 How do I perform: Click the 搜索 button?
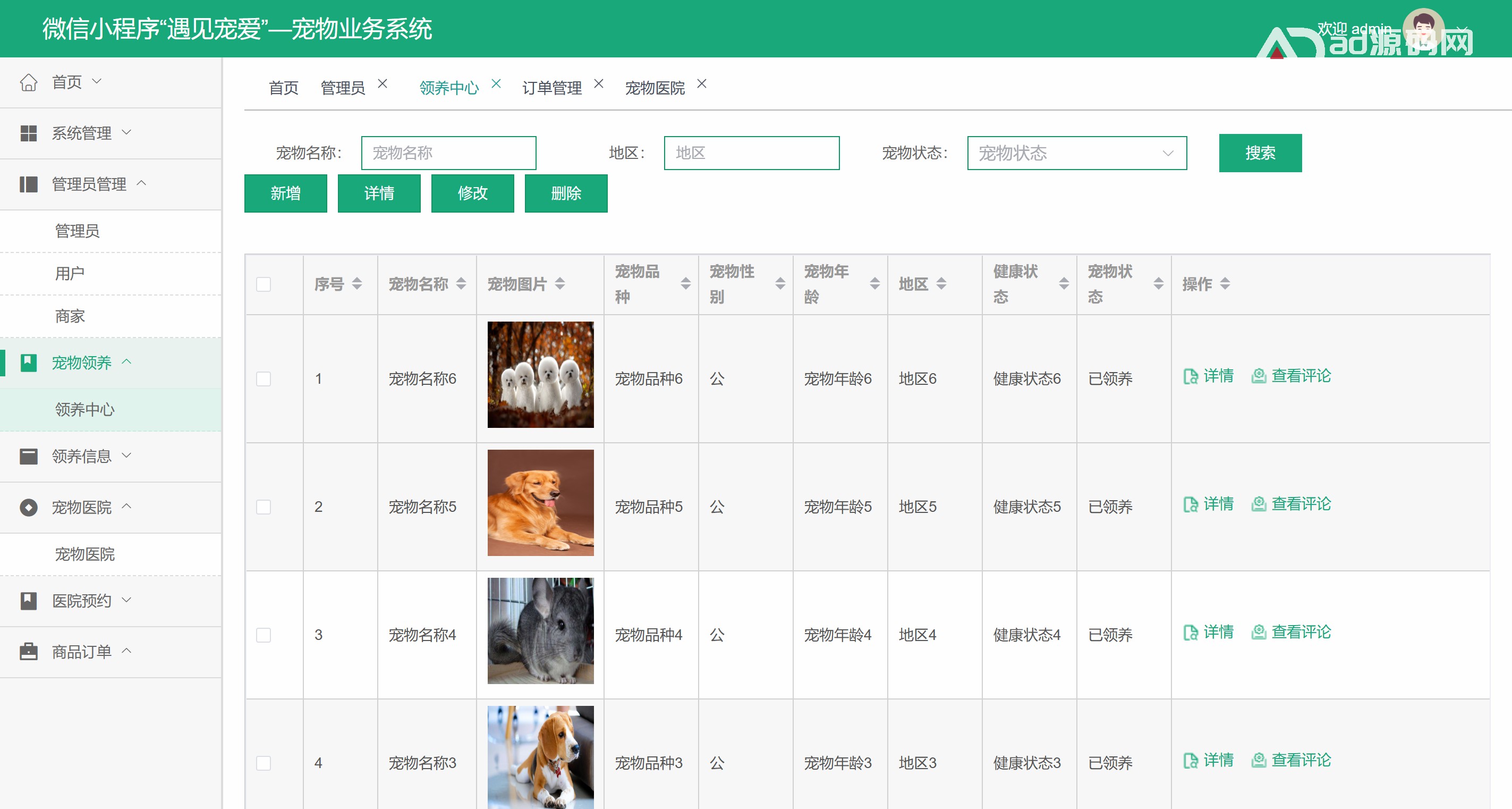(x=1260, y=153)
